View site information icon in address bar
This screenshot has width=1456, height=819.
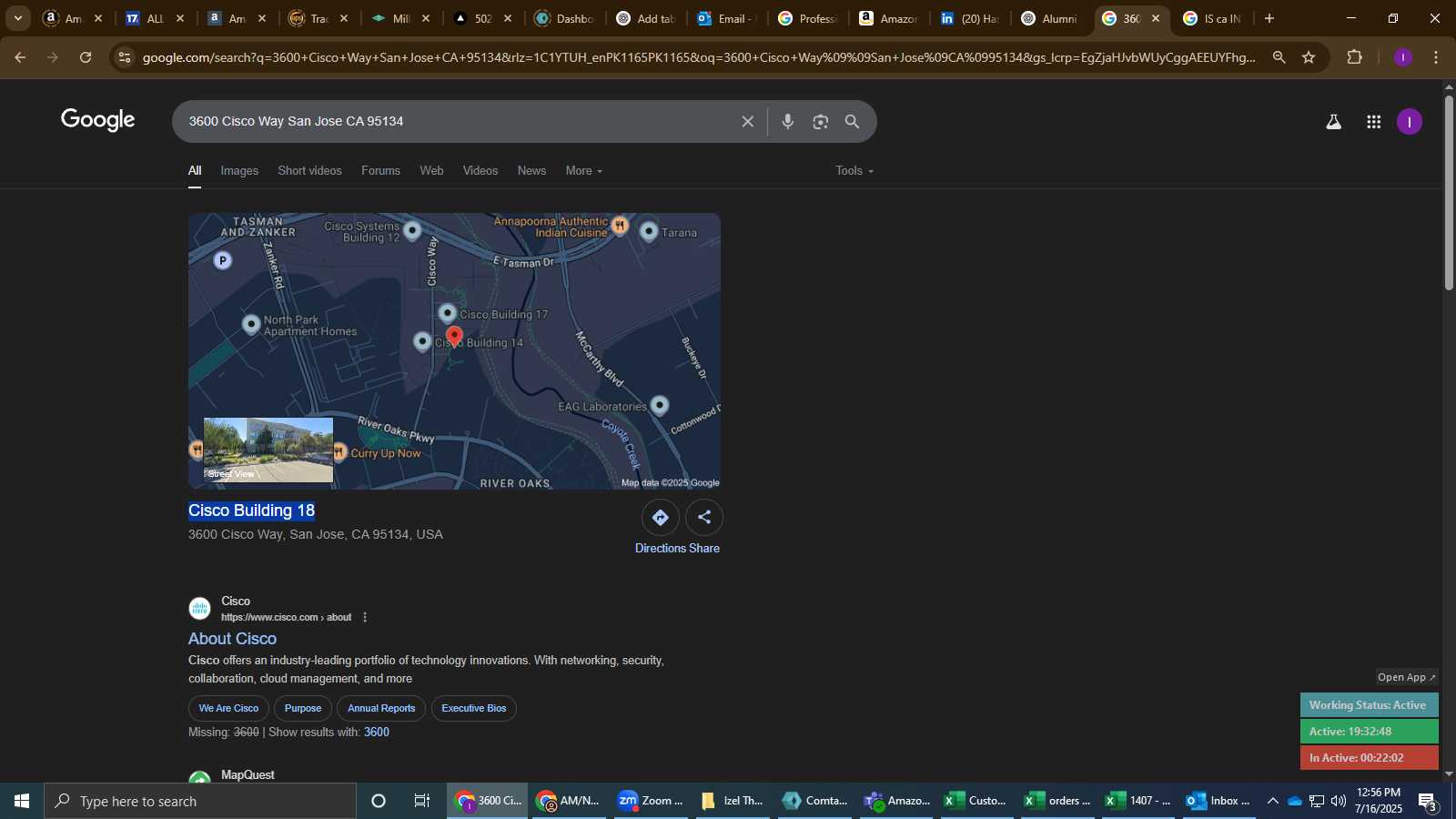[x=125, y=57]
